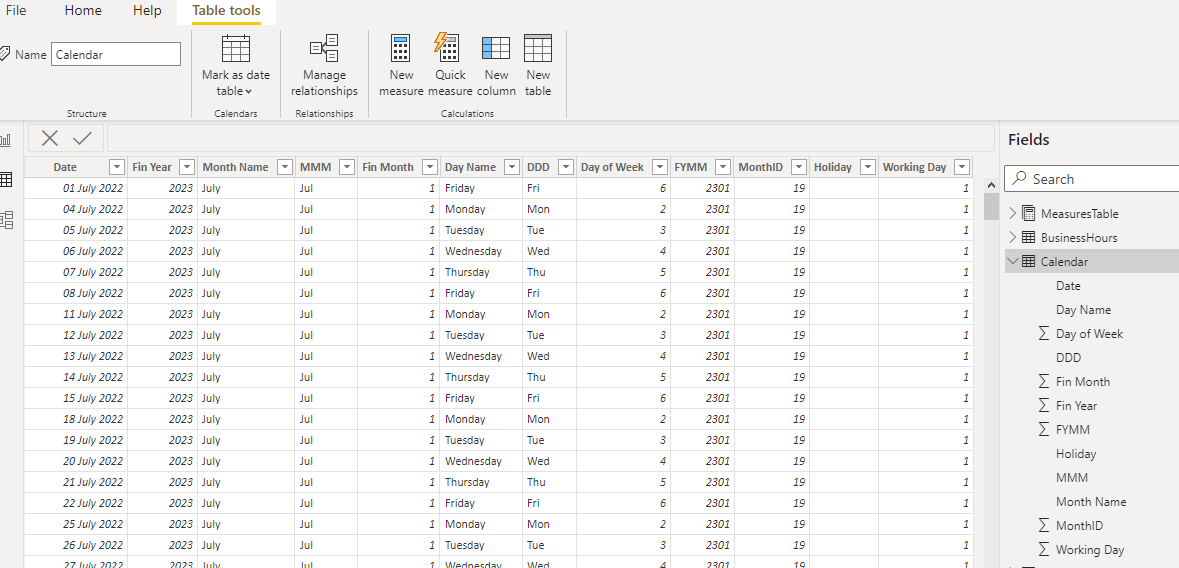This screenshot has height=568, width=1179.
Task: Select the Day of Week field
Action: pos(1089,334)
